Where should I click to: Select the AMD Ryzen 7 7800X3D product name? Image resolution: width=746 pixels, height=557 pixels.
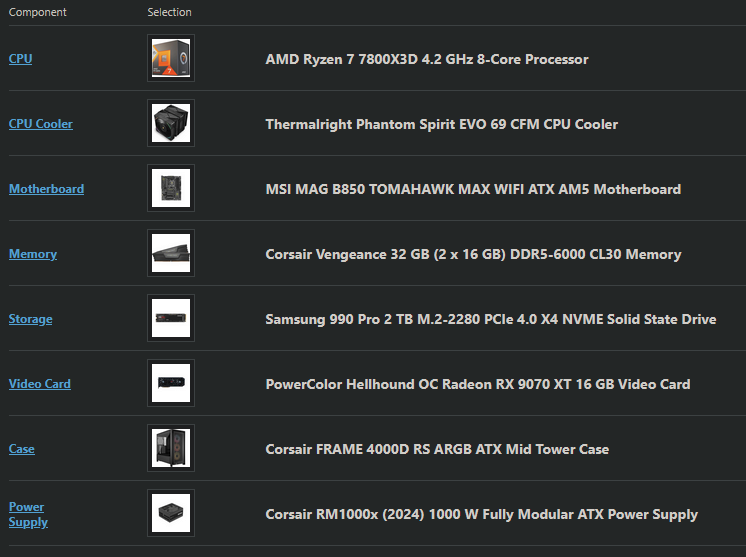coord(427,59)
